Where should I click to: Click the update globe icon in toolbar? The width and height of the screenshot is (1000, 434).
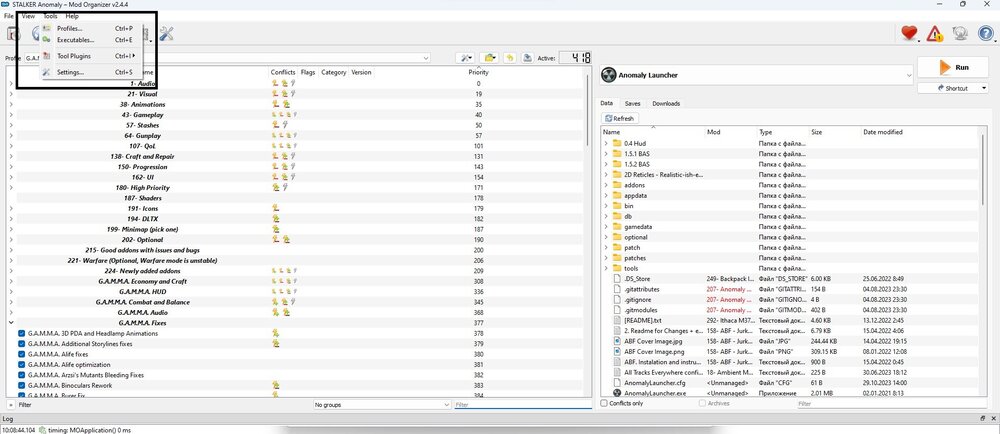click(x=960, y=34)
